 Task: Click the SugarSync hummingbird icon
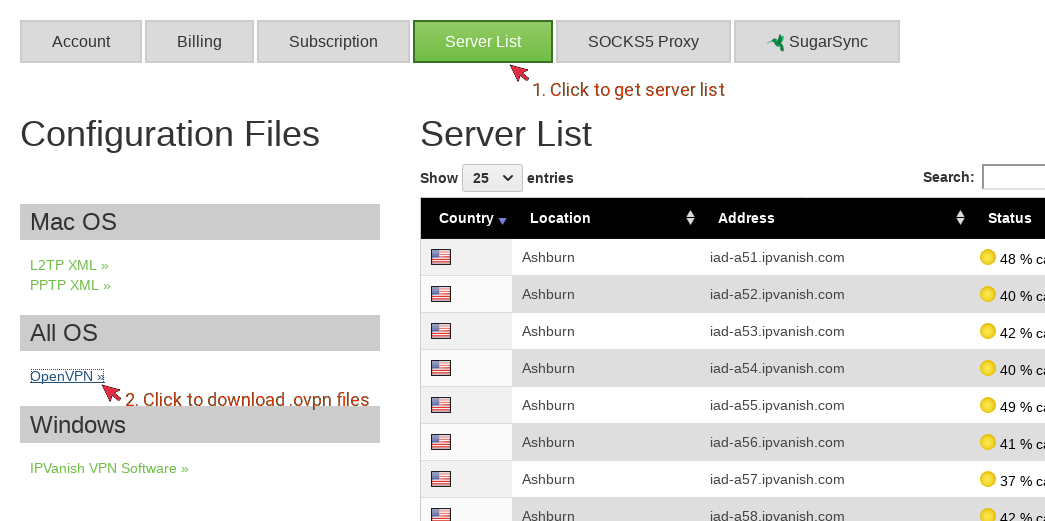pos(776,42)
